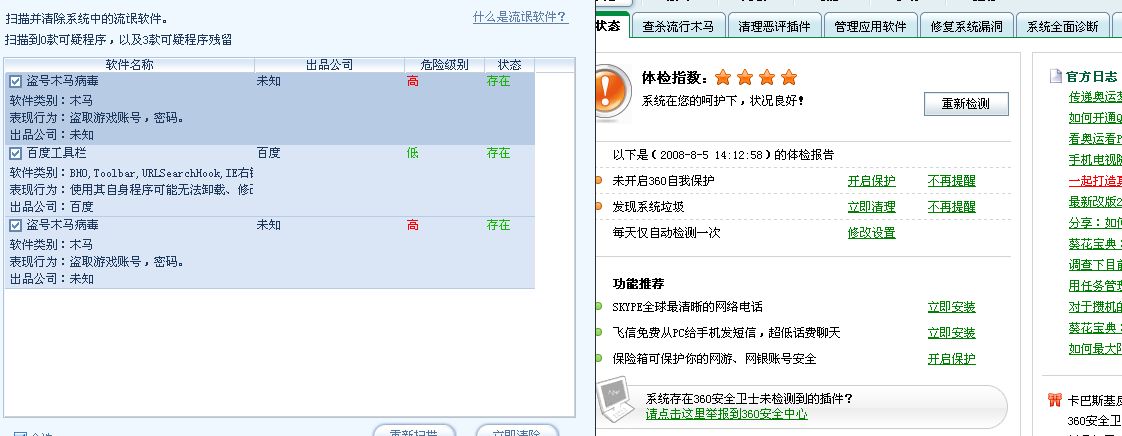
Task: Open the 看奥运看 log link
Action: [1096, 139]
